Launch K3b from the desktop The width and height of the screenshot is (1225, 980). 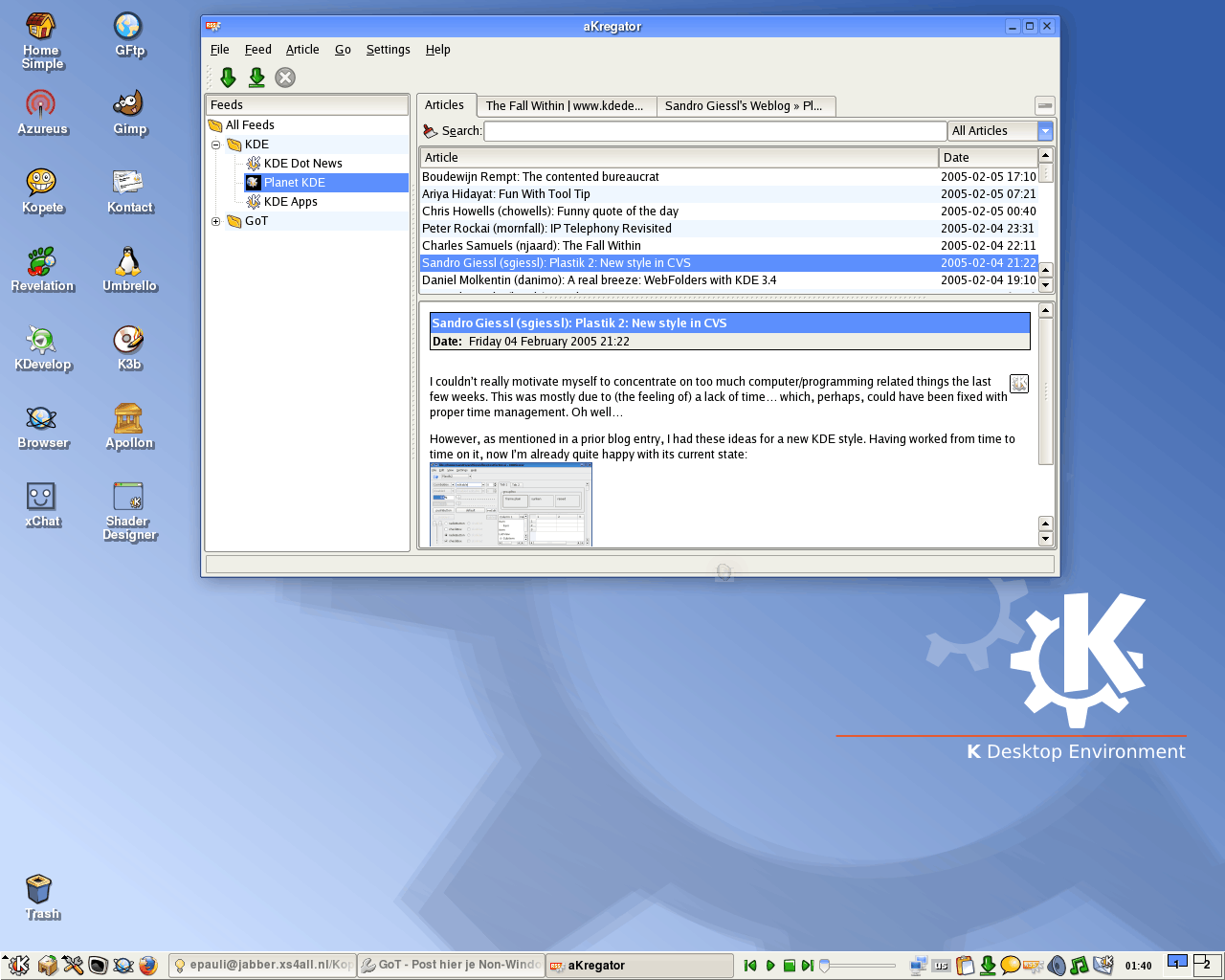tap(129, 348)
